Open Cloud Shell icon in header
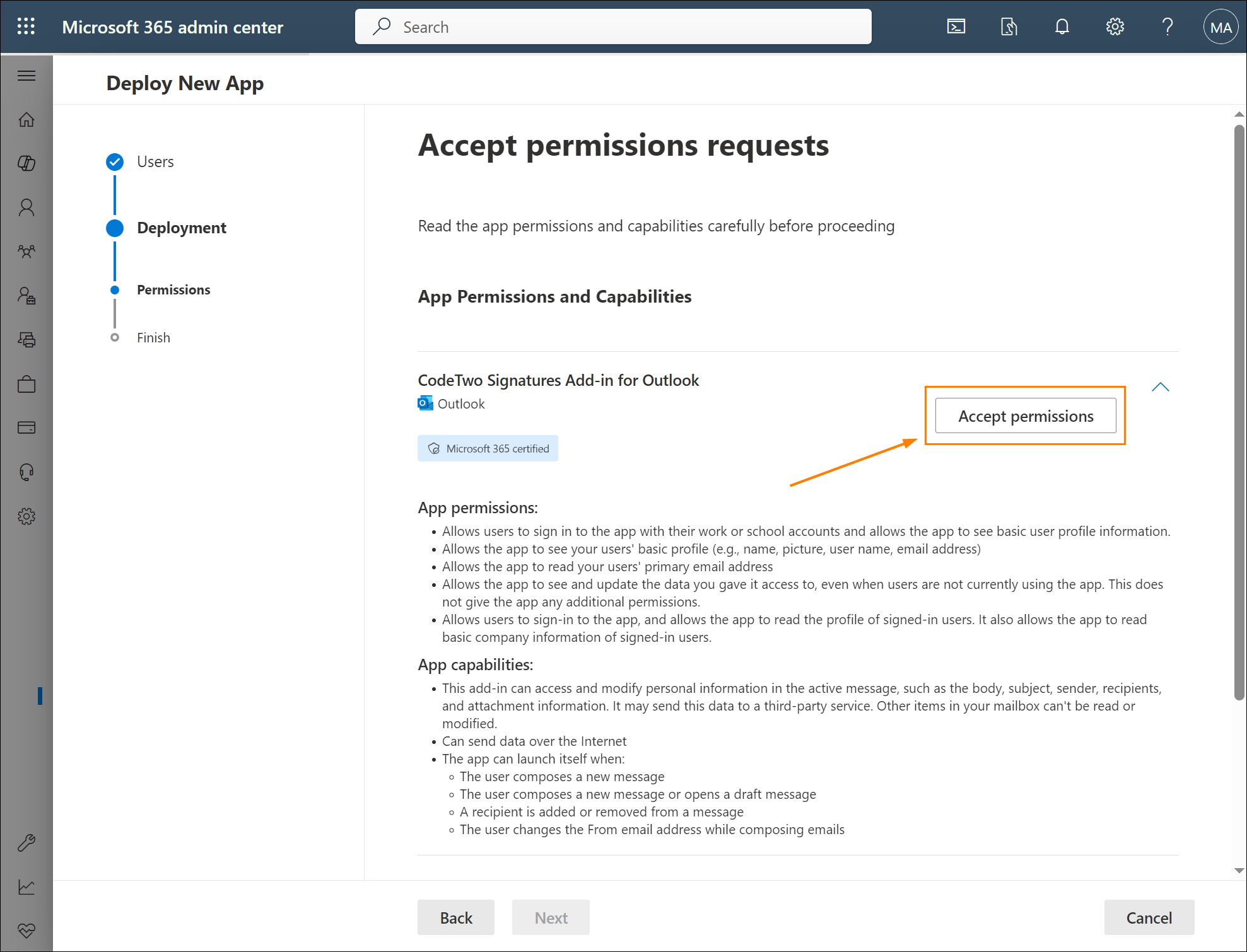Viewport: 1247px width, 952px height. tap(956, 26)
